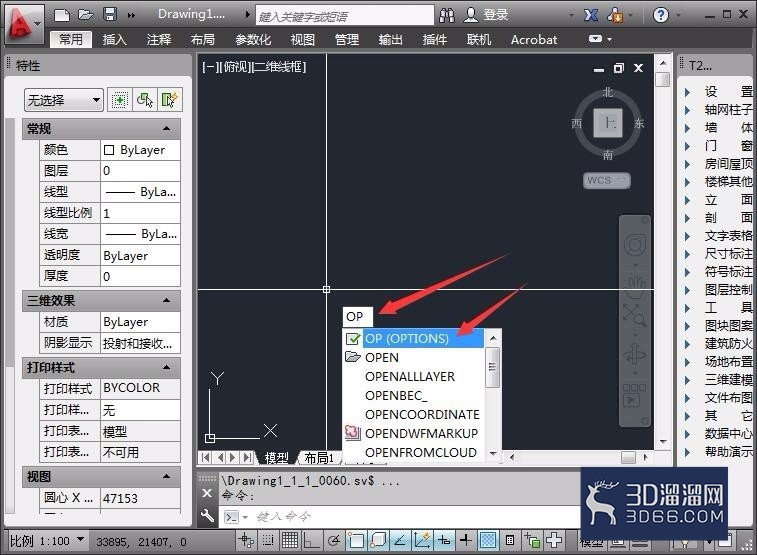The width and height of the screenshot is (757, 555).
Task: Switch to the 布局1 layout tab
Action: tap(319, 458)
